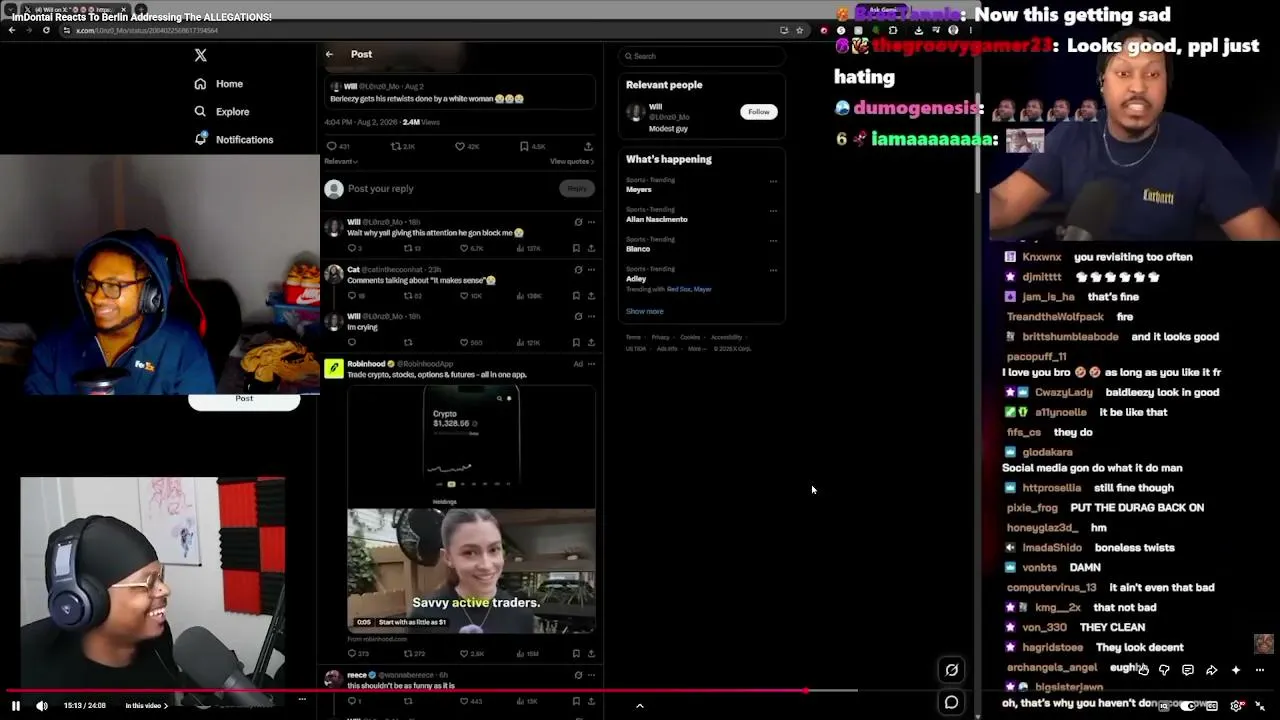Open more options on Robinhood ad
This screenshot has height=720, width=1280.
tap(591, 364)
